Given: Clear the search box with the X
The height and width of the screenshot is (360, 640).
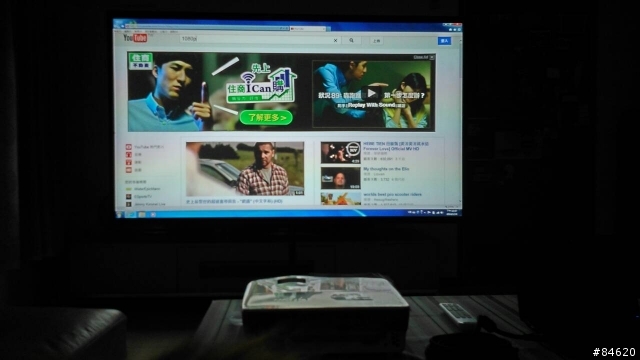Looking at the screenshot, I should tap(336, 40).
